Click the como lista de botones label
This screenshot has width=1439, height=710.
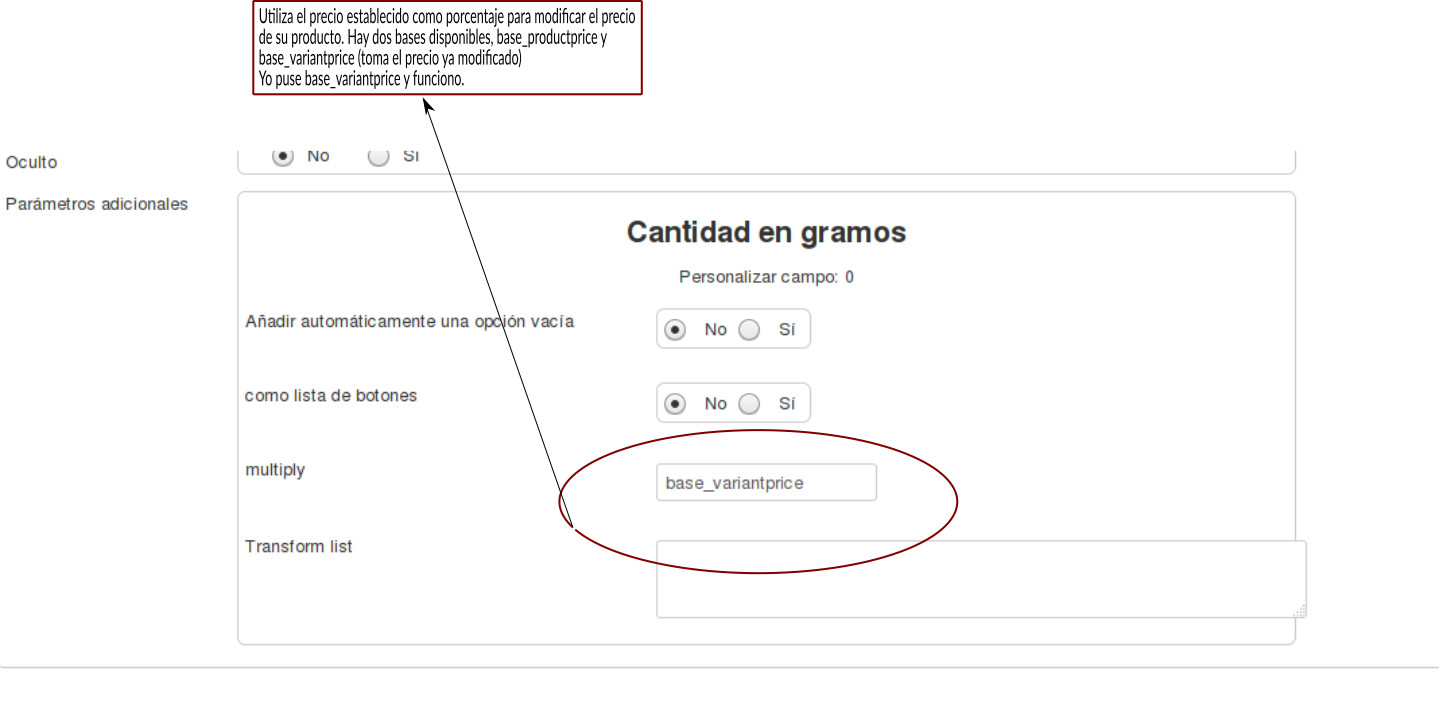[331, 395]
